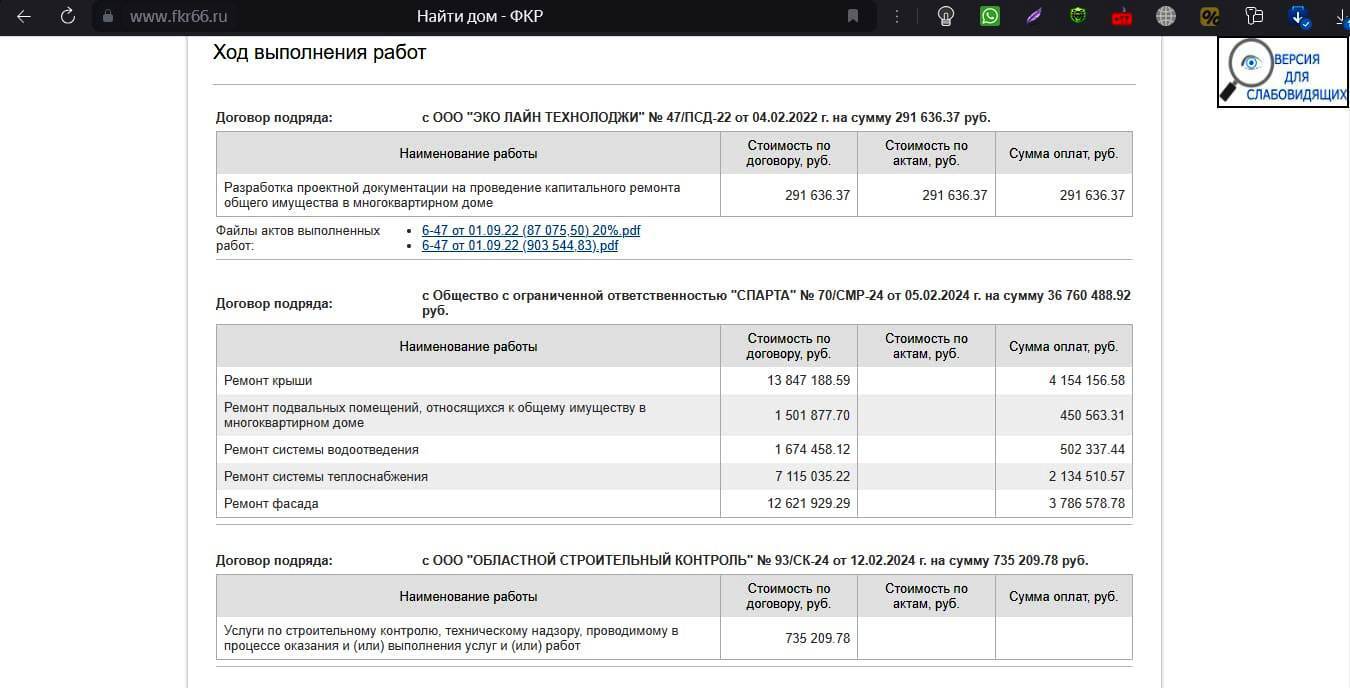Open file 6-47 от 01.09.22 (87 075,50) 20%.pdf
This screenshot has width=1350, height=688.
pos(531,230)
